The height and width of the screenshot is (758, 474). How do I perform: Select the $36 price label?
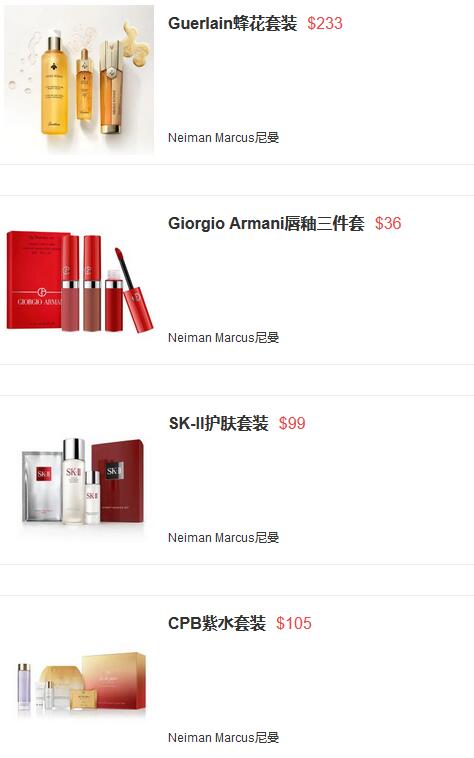[x=388, y=223]
